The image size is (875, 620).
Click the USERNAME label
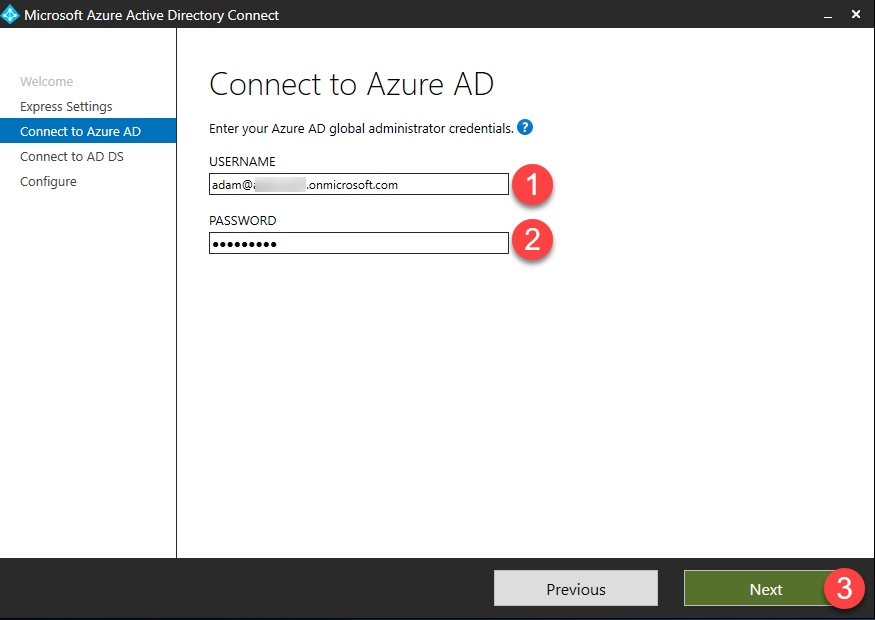pos(242,162)
